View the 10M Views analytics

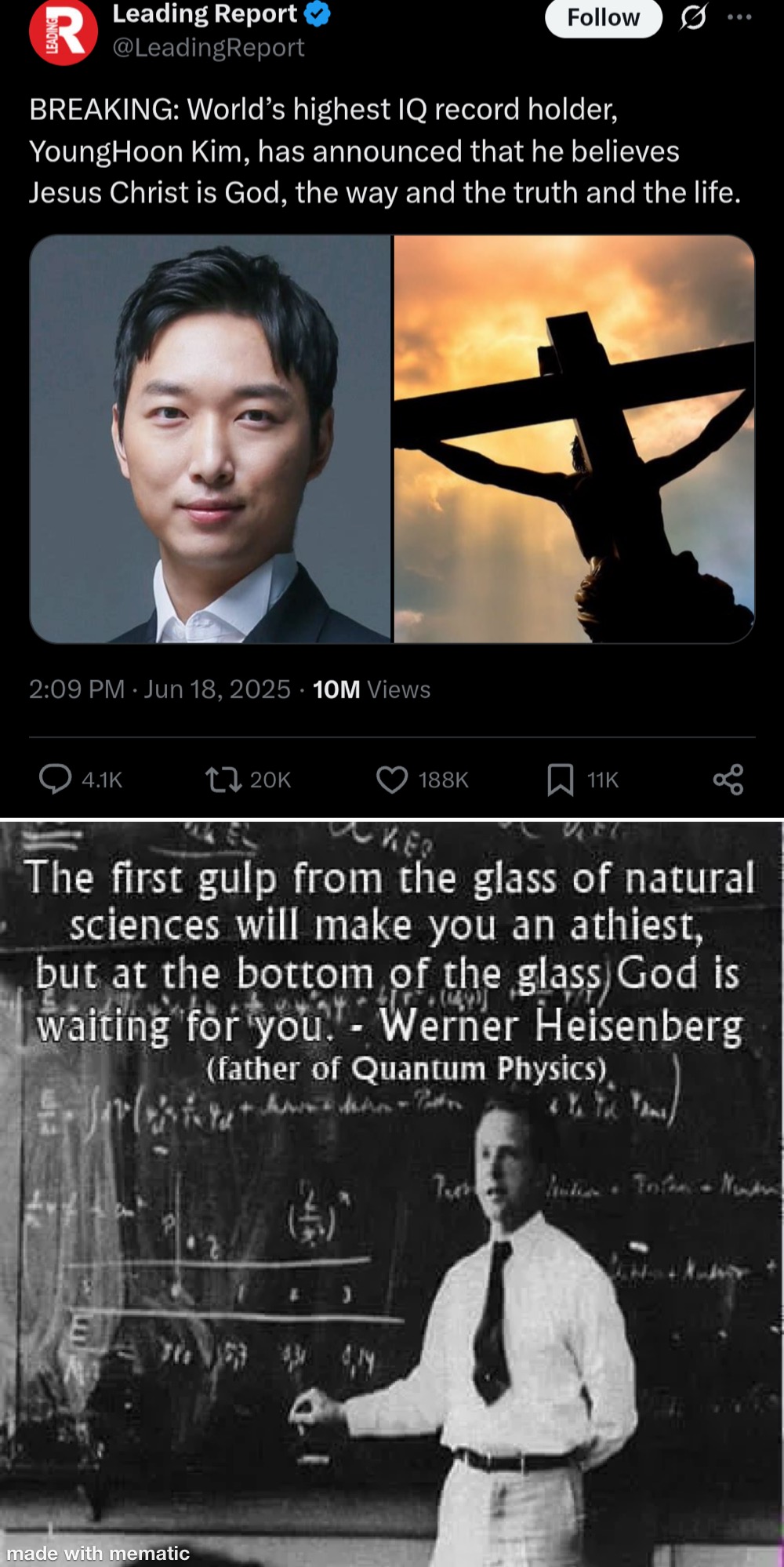click(x=372, y=689)
